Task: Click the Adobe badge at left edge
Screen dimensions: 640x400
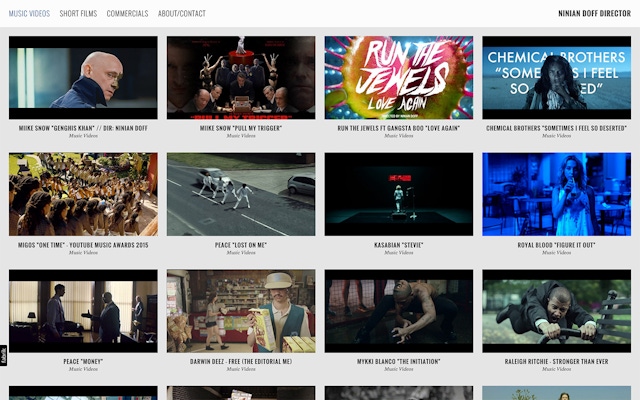Action: tap(4, 354)
